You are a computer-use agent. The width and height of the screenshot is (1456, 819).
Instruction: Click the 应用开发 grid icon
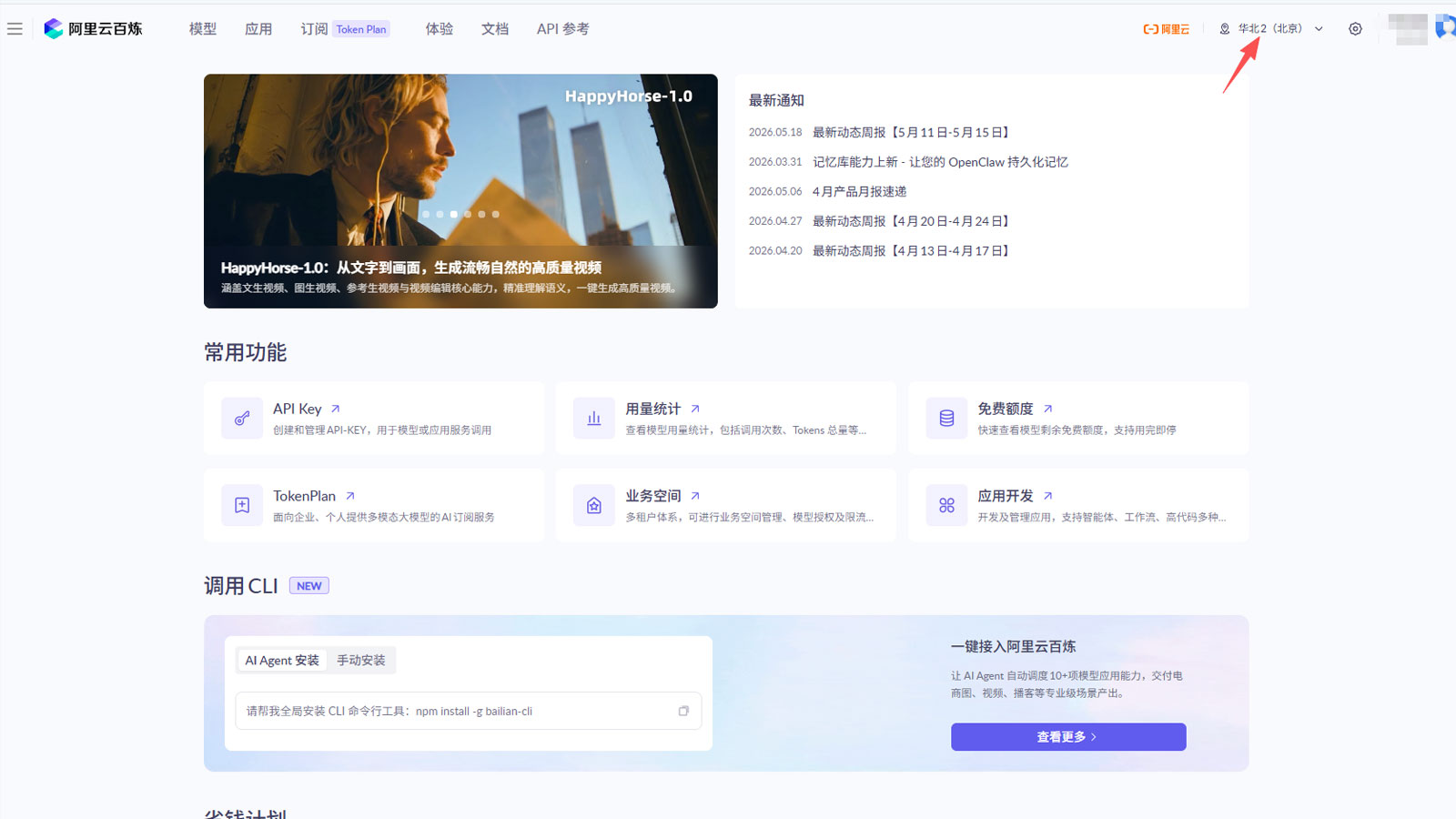[x=946, y=505]
